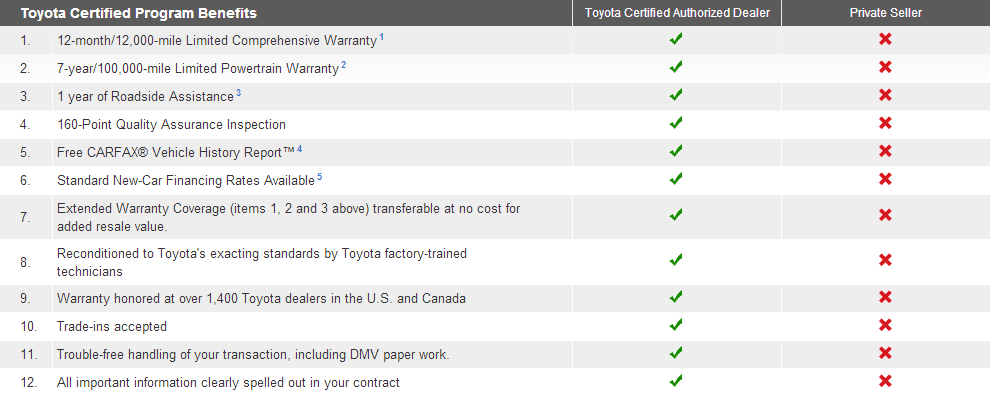The height and width of the screenshot is (409, 990).
Task: Open footnote 5 after Financing Rates Available
Action: tap(319, 177)
